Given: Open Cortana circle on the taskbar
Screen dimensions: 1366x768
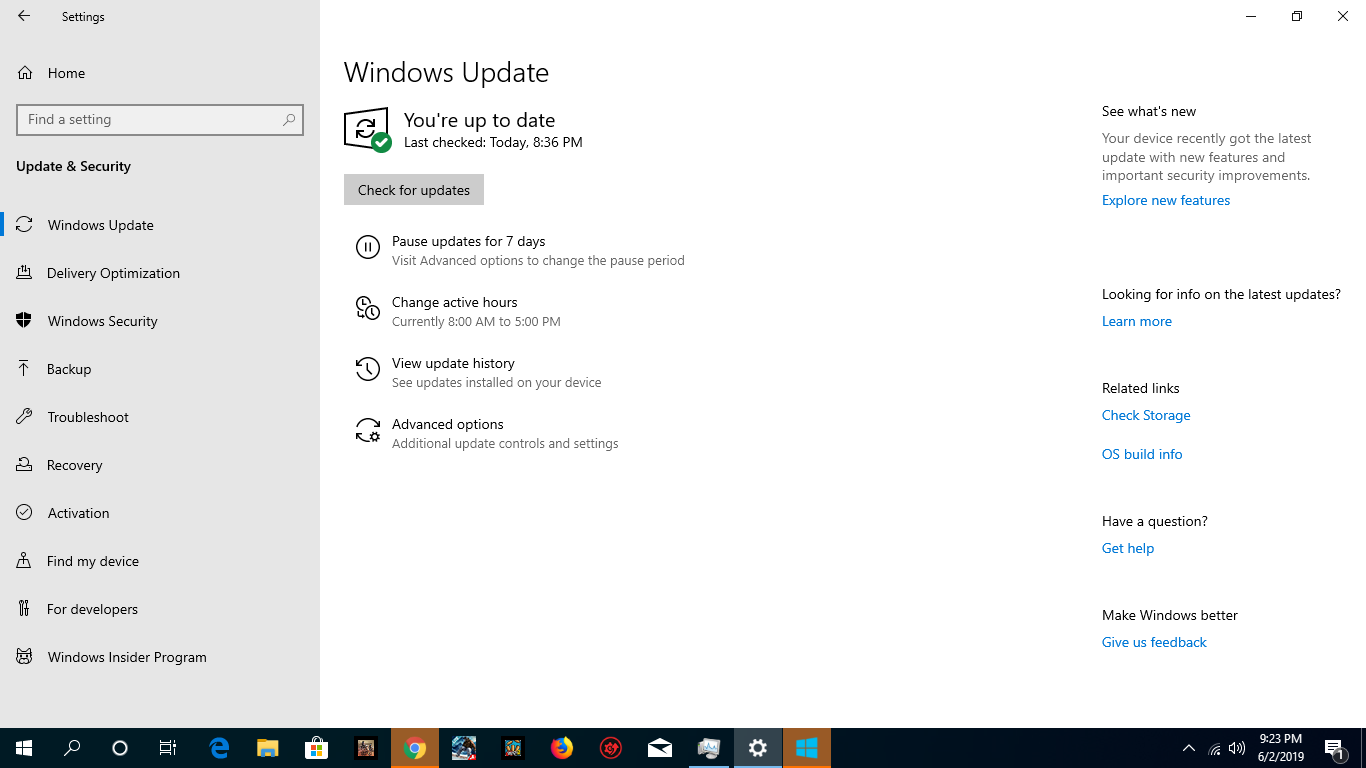Looking at the screenshot, I should pos(120,748).
